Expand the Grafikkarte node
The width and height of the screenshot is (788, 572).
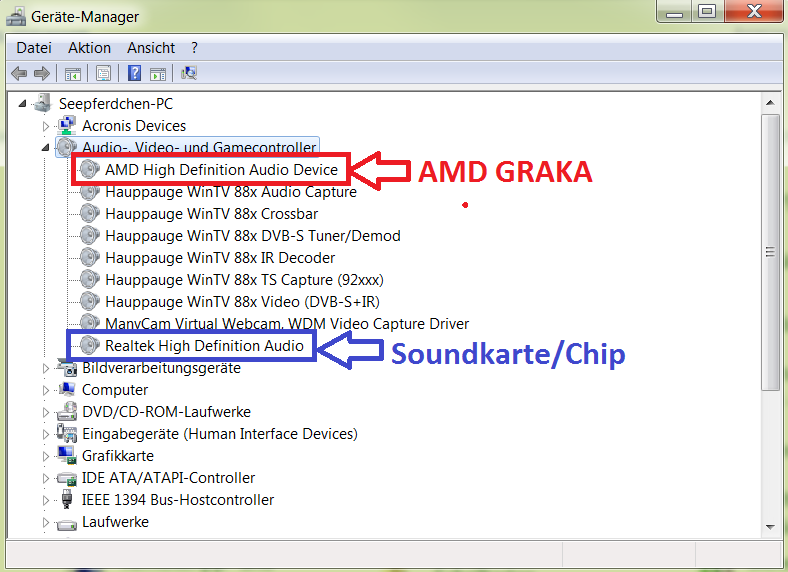[x=46, y=456]
